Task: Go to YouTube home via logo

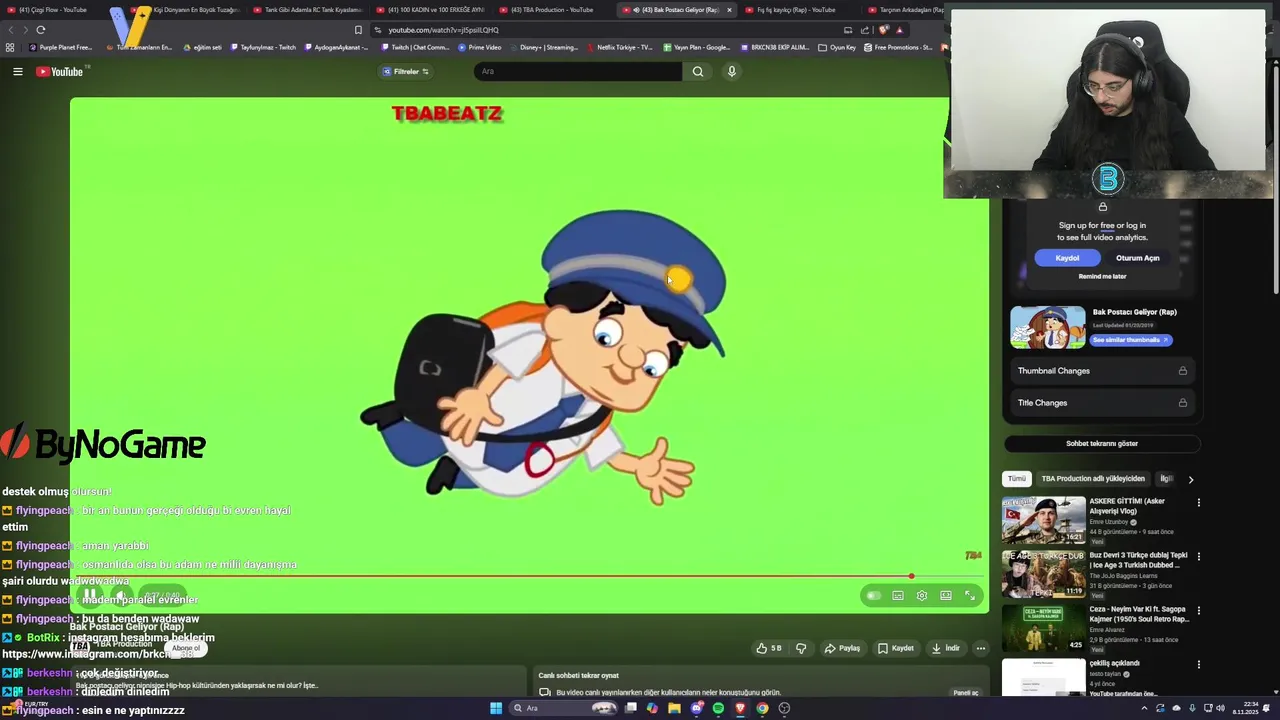Action: click(61, 71)
